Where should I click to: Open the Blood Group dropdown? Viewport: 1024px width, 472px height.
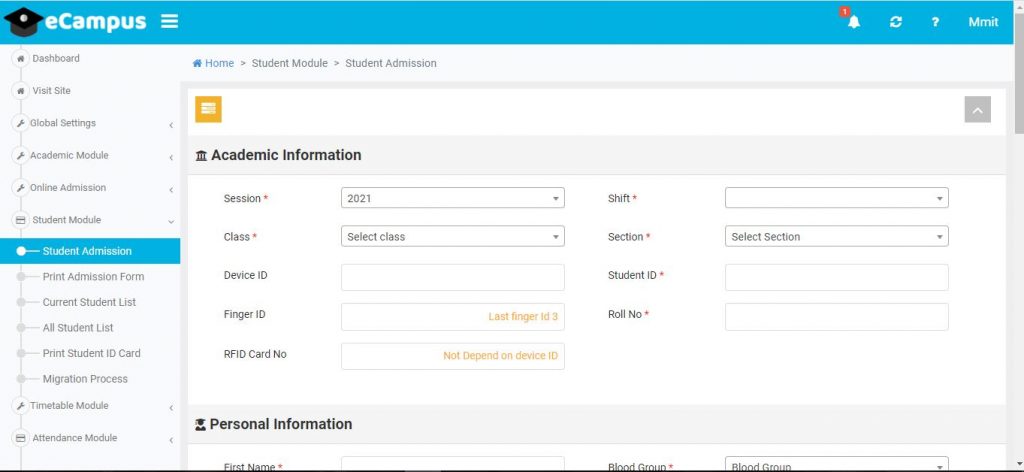[x=837, y=464]
